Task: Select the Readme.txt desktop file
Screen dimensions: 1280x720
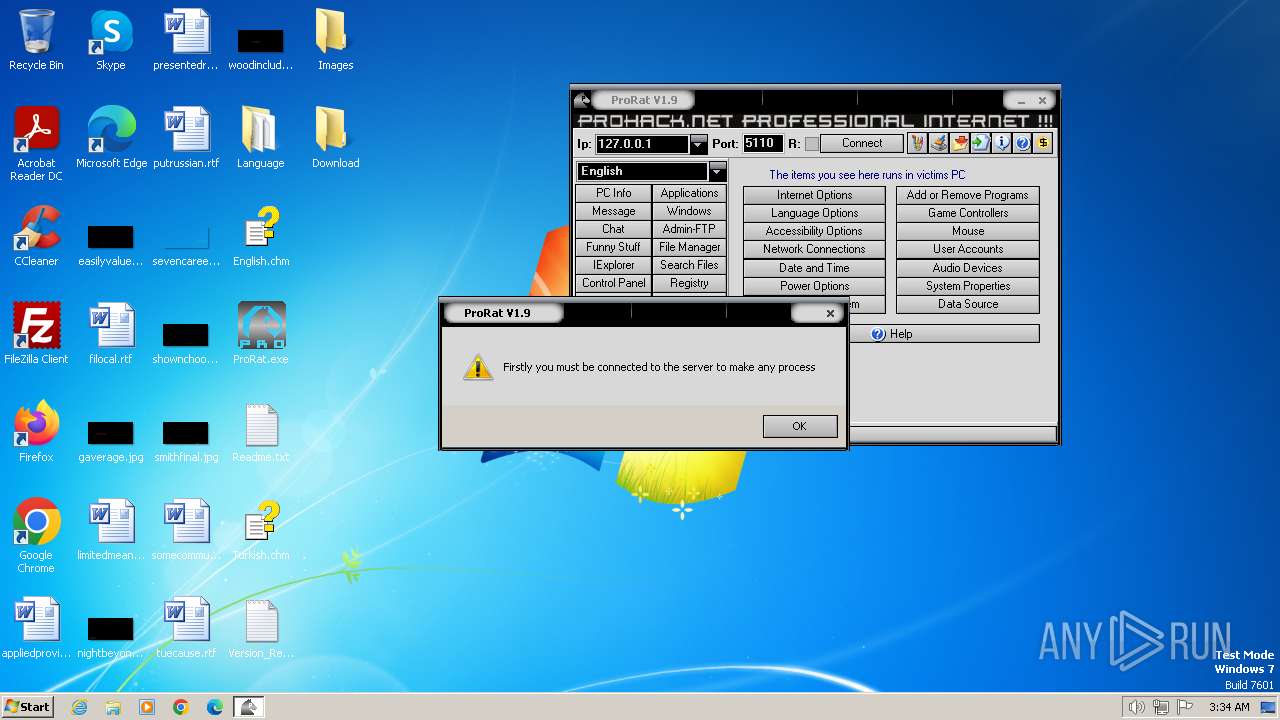Action: click(x=261, y=432)
